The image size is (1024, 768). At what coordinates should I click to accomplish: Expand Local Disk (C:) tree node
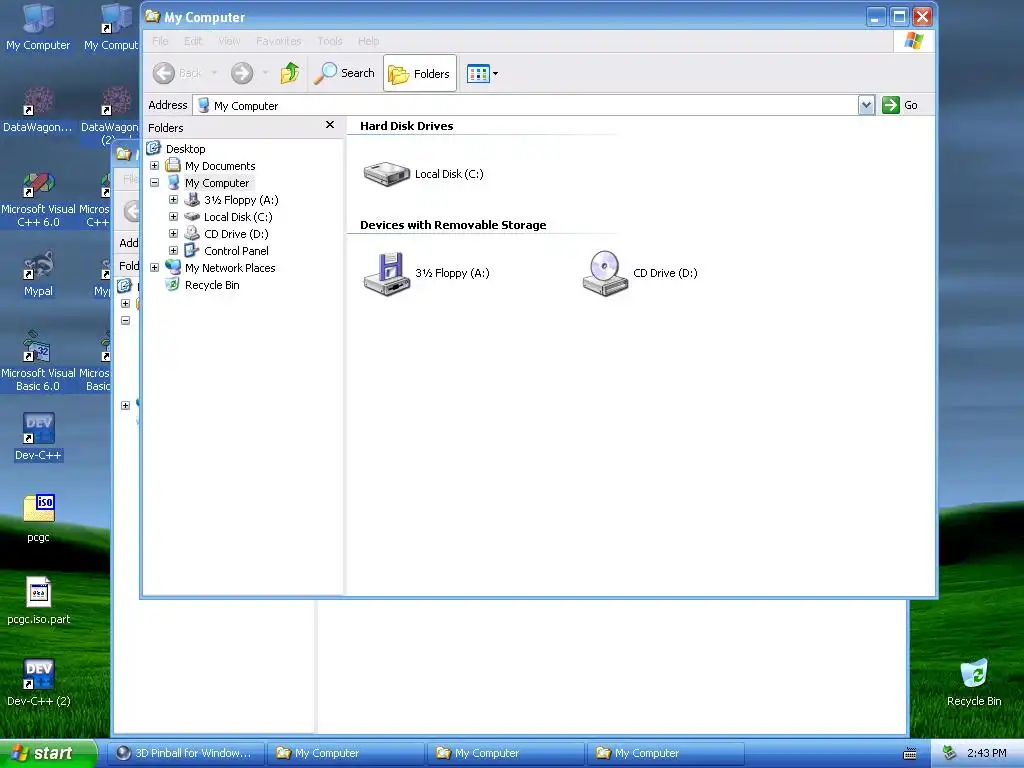tap(174, 217)
